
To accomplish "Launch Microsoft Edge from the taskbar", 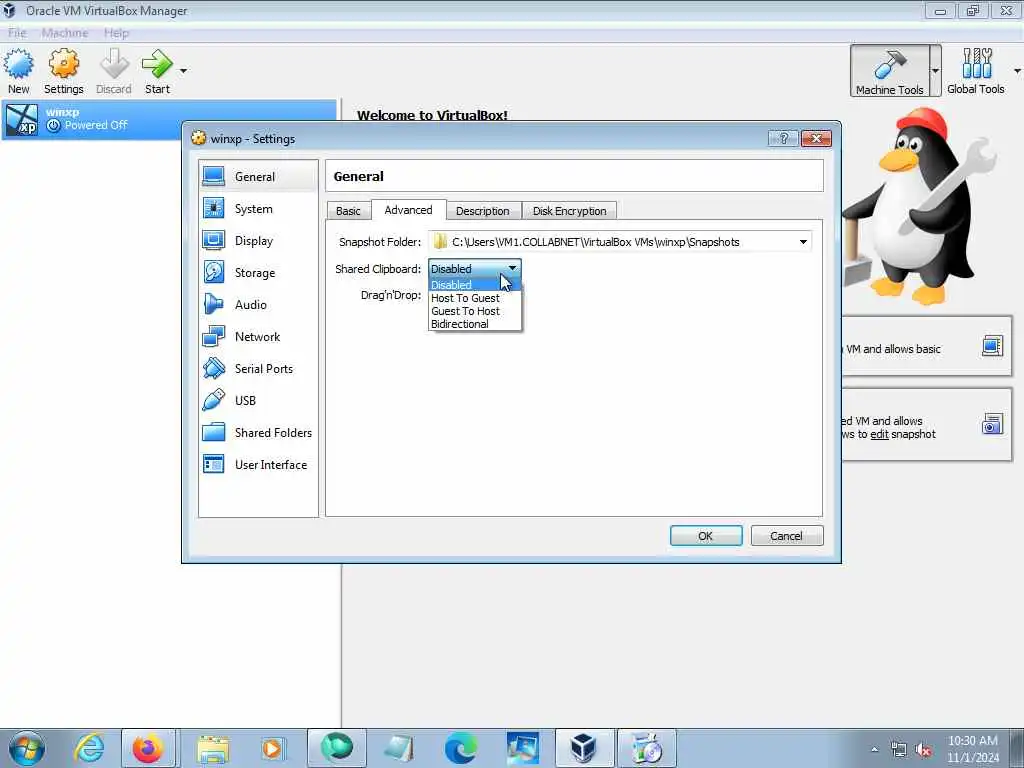I will 460,748.
